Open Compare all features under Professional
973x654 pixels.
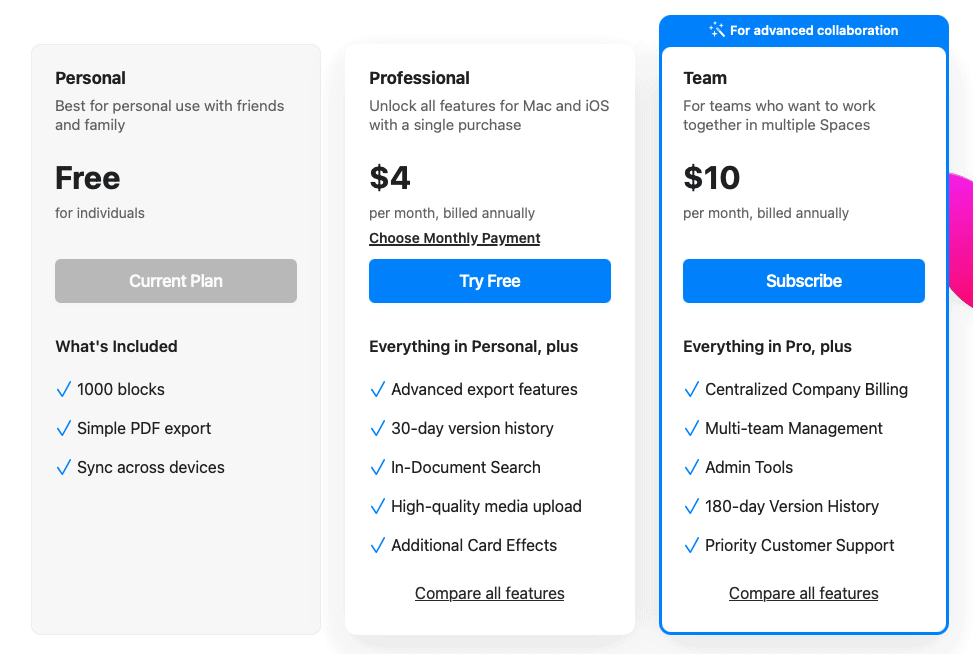(489, 593)
